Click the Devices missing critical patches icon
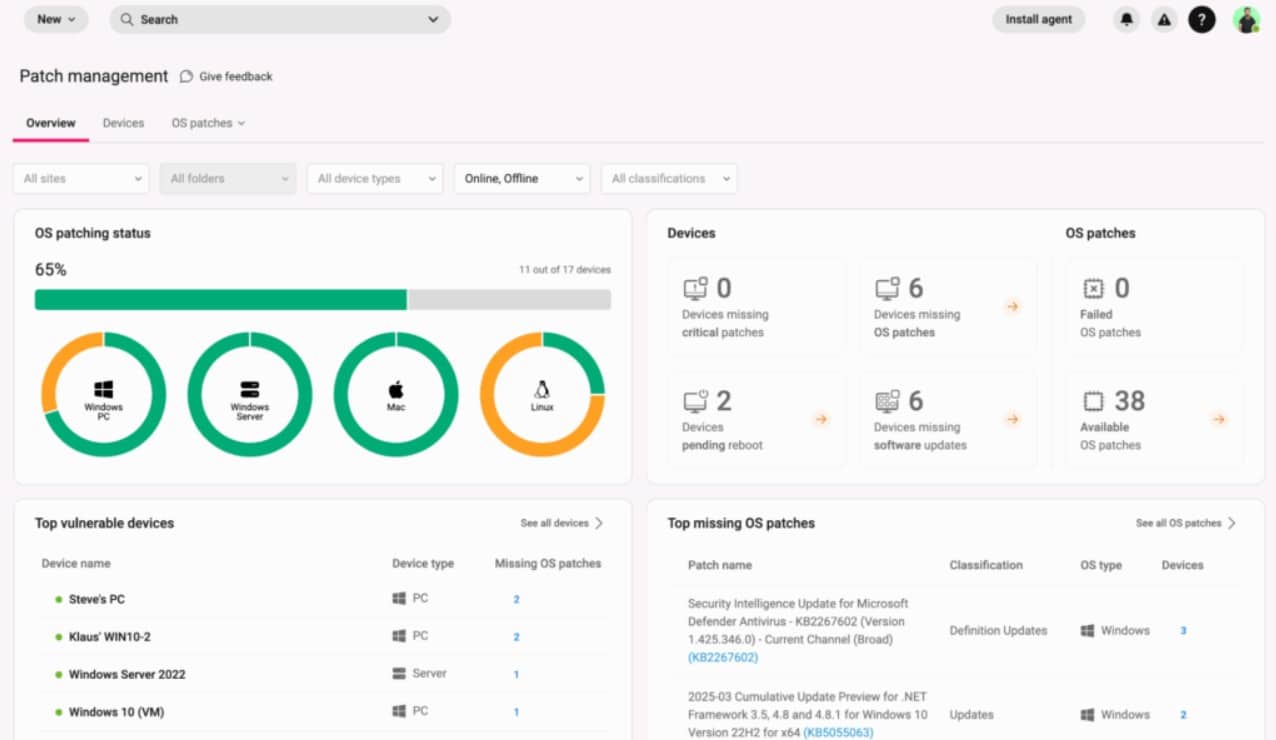This screenshot has width=1276, height=740. [x=695, y=288]
